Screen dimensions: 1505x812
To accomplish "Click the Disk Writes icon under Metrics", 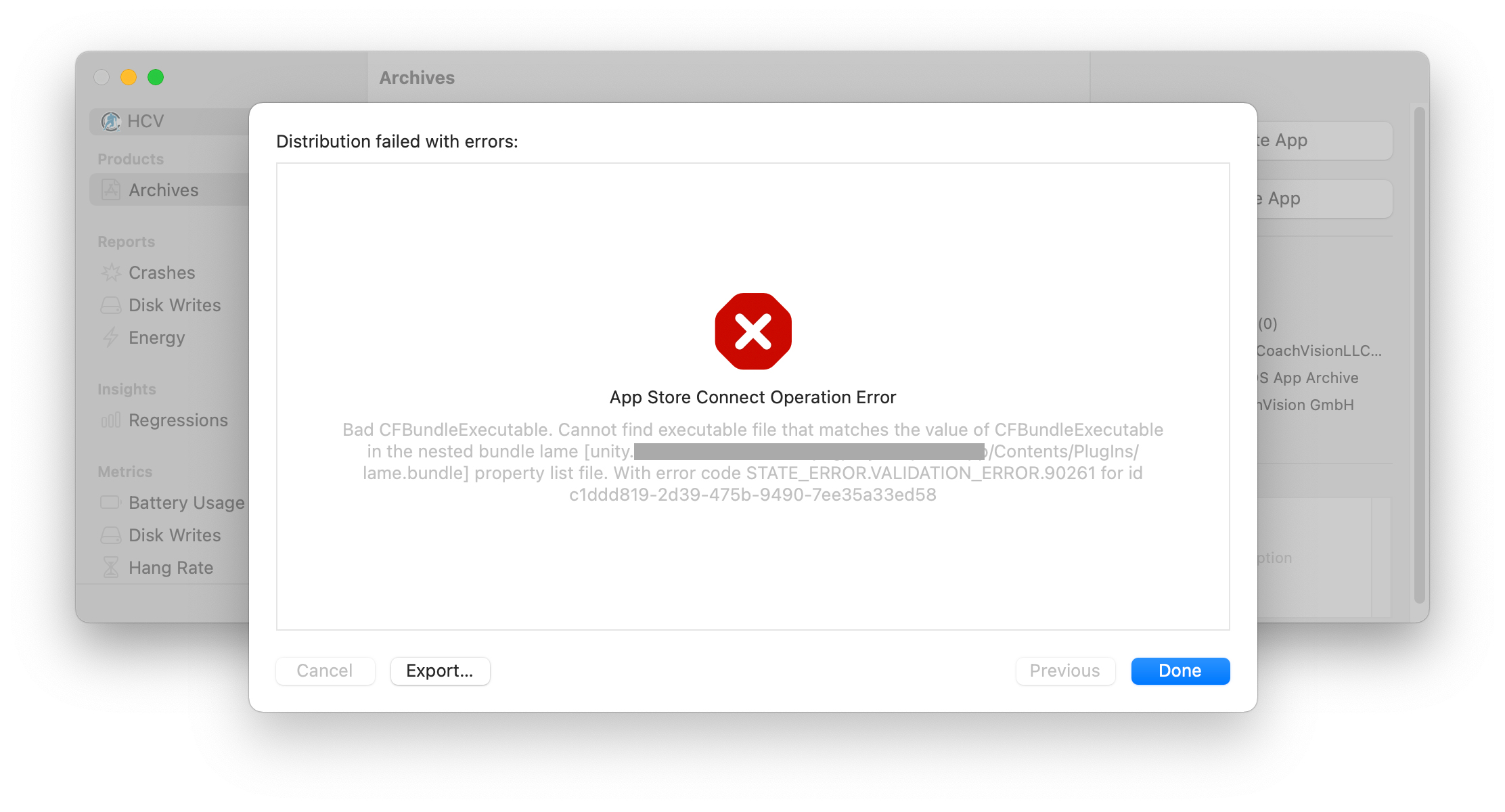I will pyautogui.click(x=111, y=535).
